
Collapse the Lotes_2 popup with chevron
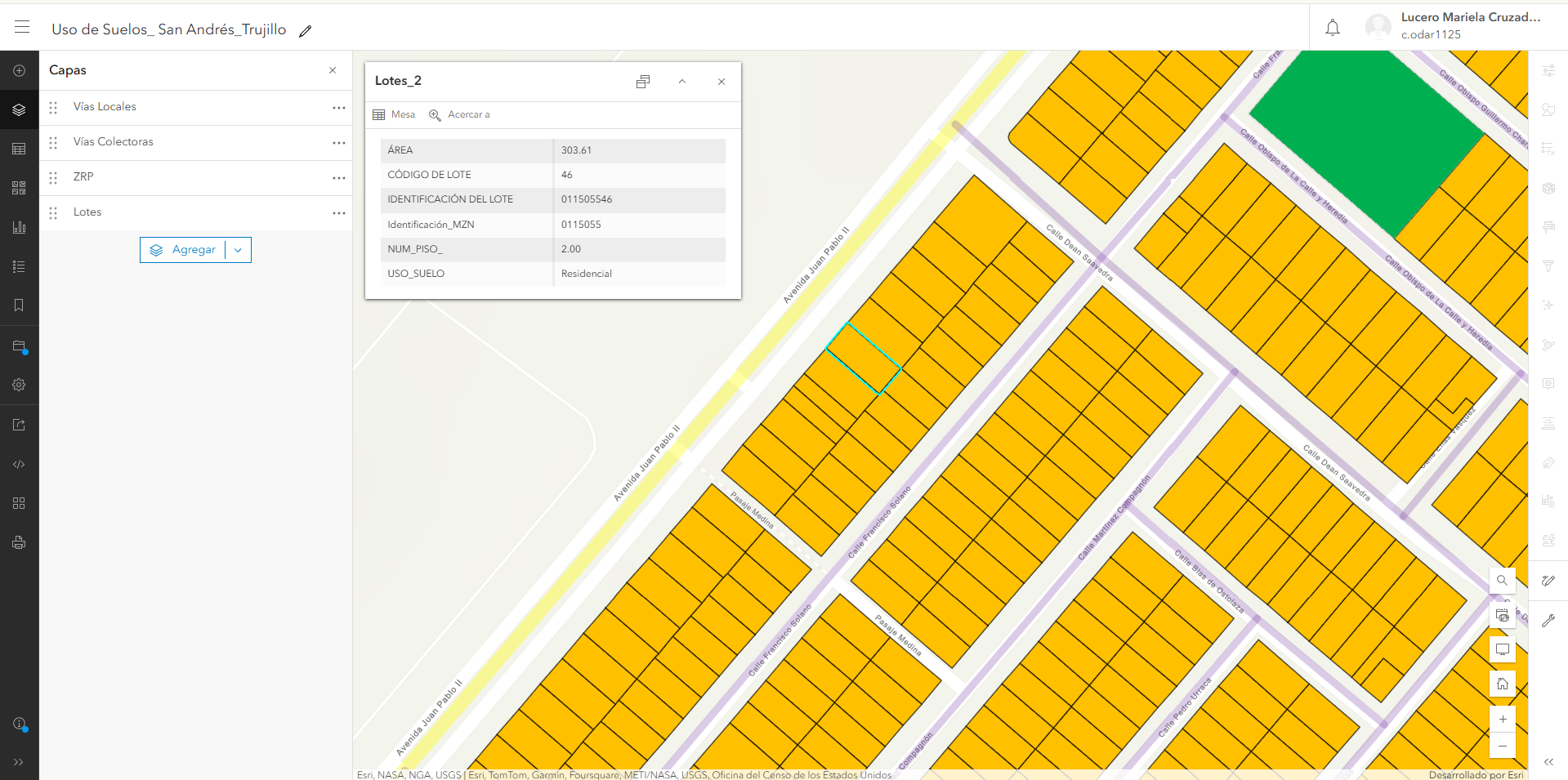pos(682,82)
